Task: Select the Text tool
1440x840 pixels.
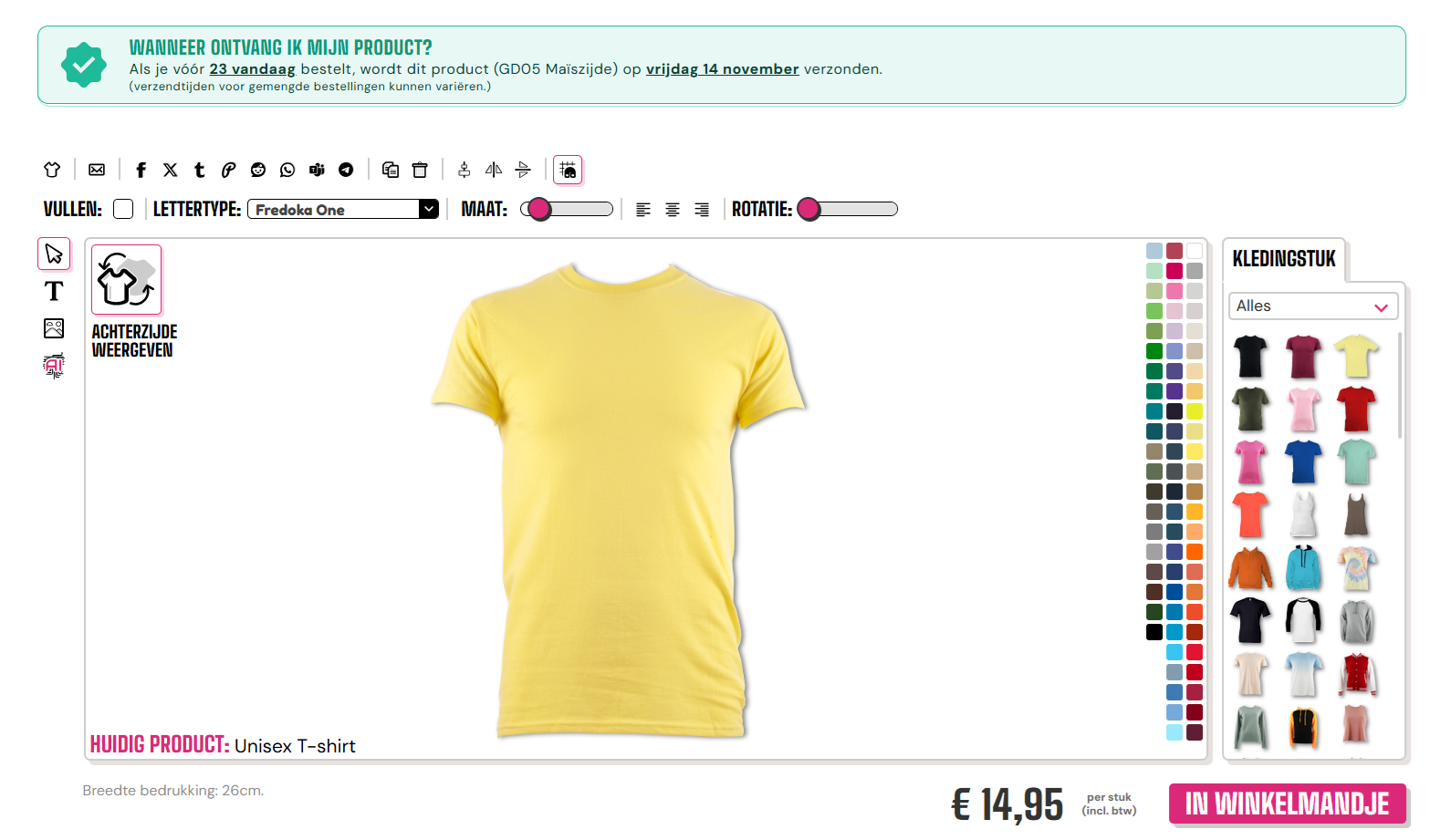Action: coord(54,291)
